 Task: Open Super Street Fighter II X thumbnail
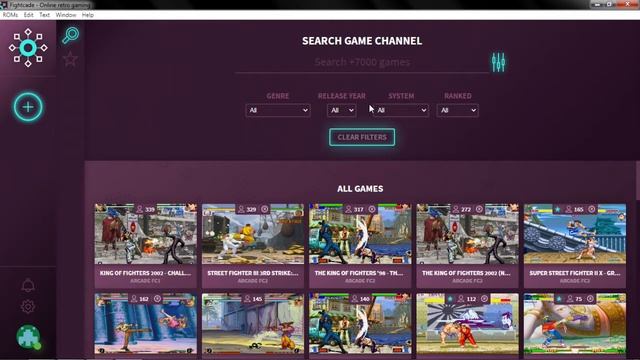pyautogui.click(x=575, y=234)
